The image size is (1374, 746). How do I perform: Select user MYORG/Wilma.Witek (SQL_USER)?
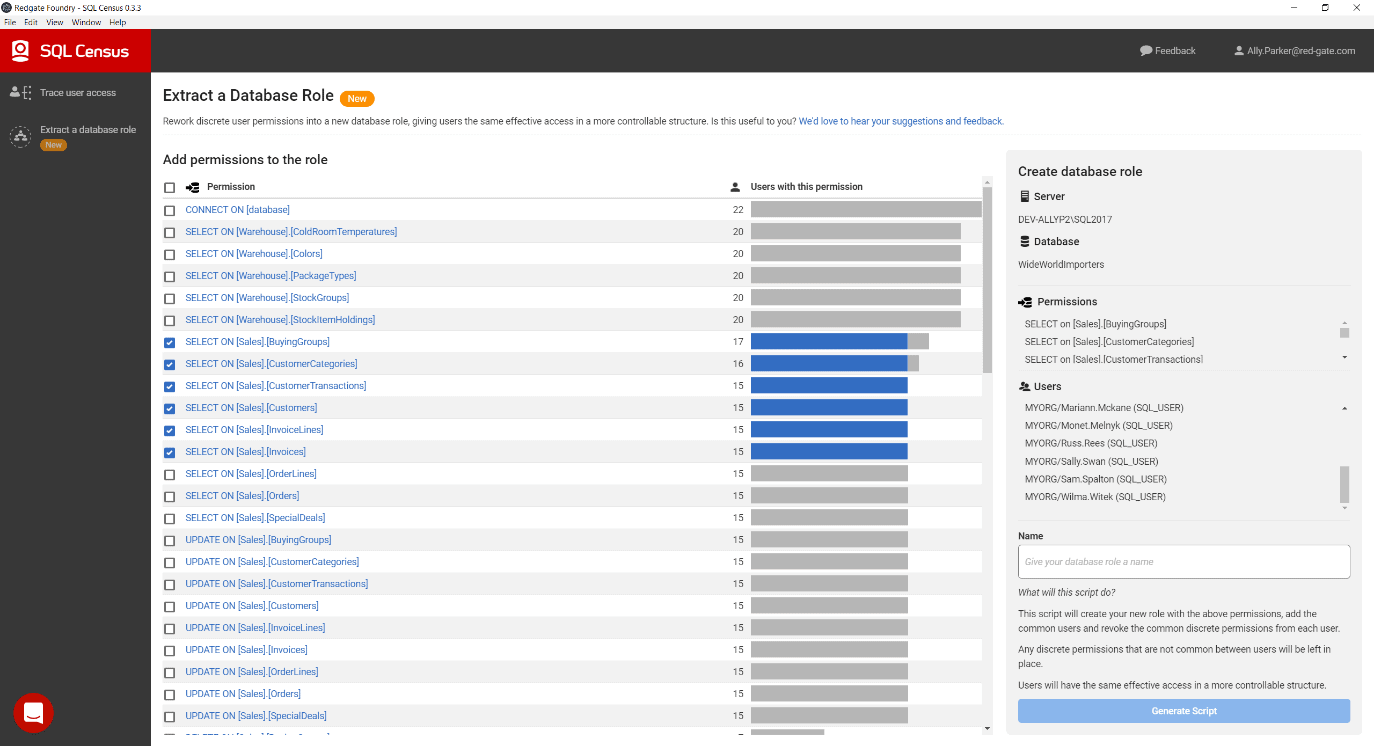click(x=1095, y=497)
